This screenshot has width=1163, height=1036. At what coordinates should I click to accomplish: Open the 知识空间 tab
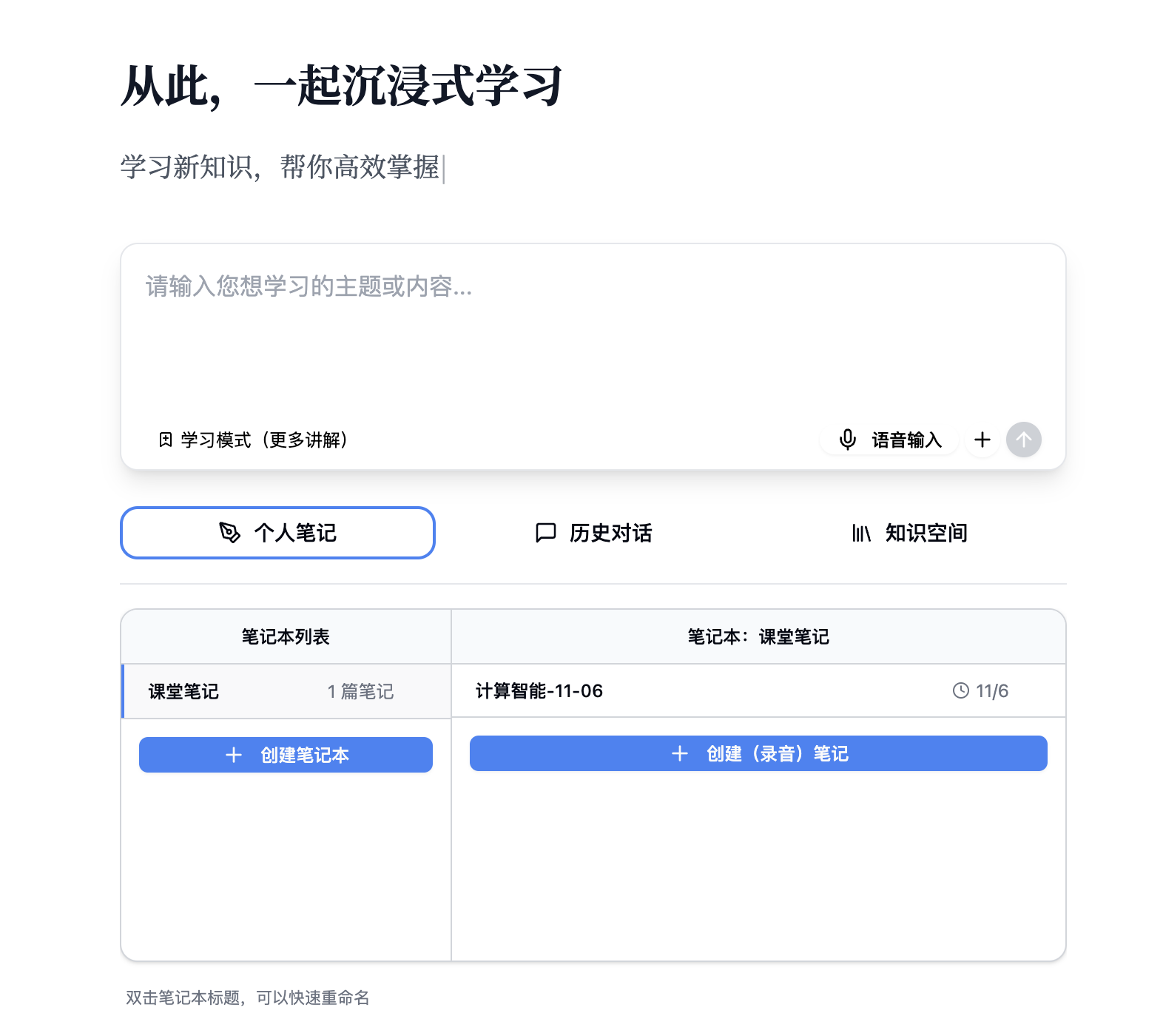[x=910, y=533]
